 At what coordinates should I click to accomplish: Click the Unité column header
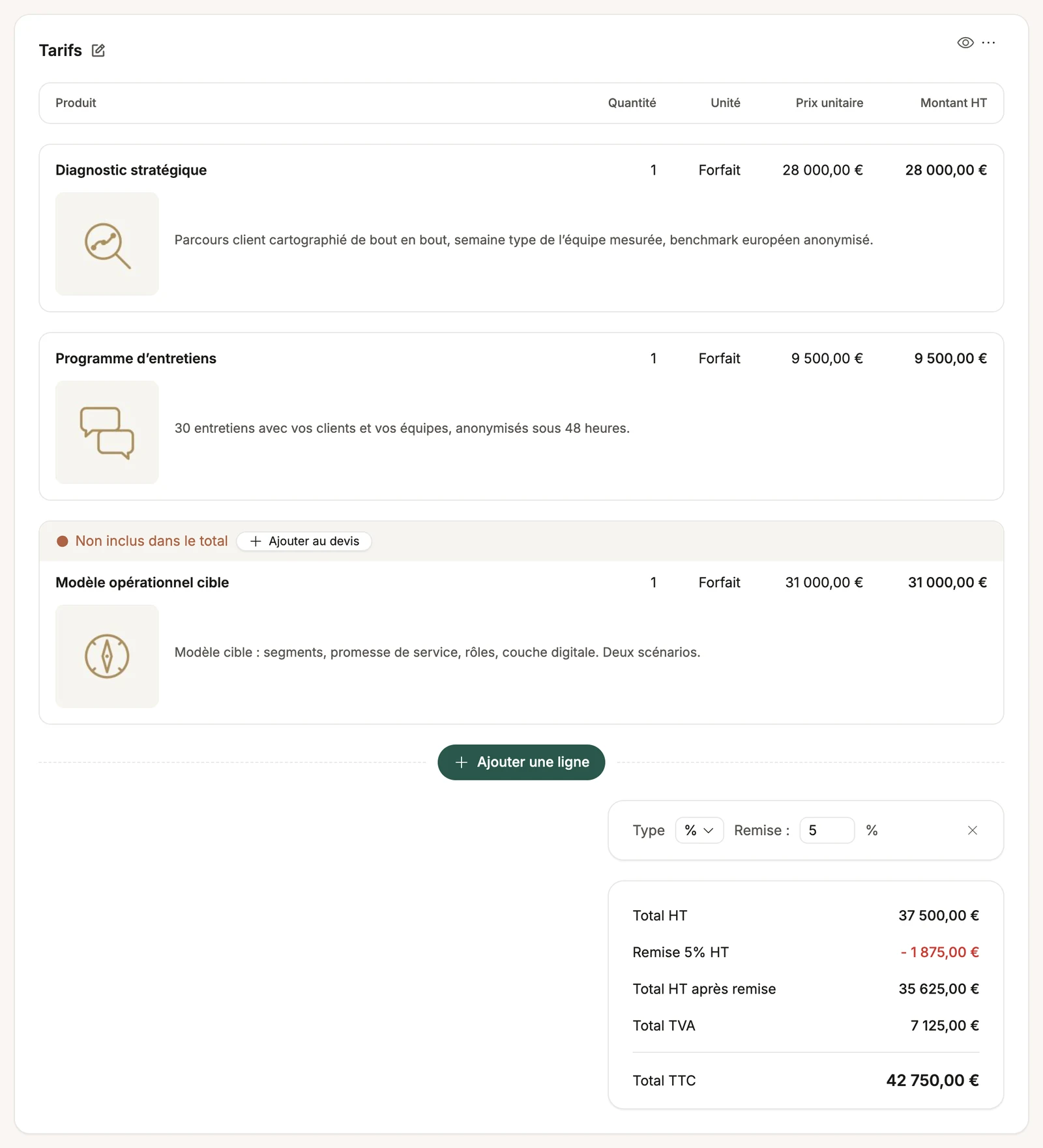pyautogui.click(x=726, y=103)
